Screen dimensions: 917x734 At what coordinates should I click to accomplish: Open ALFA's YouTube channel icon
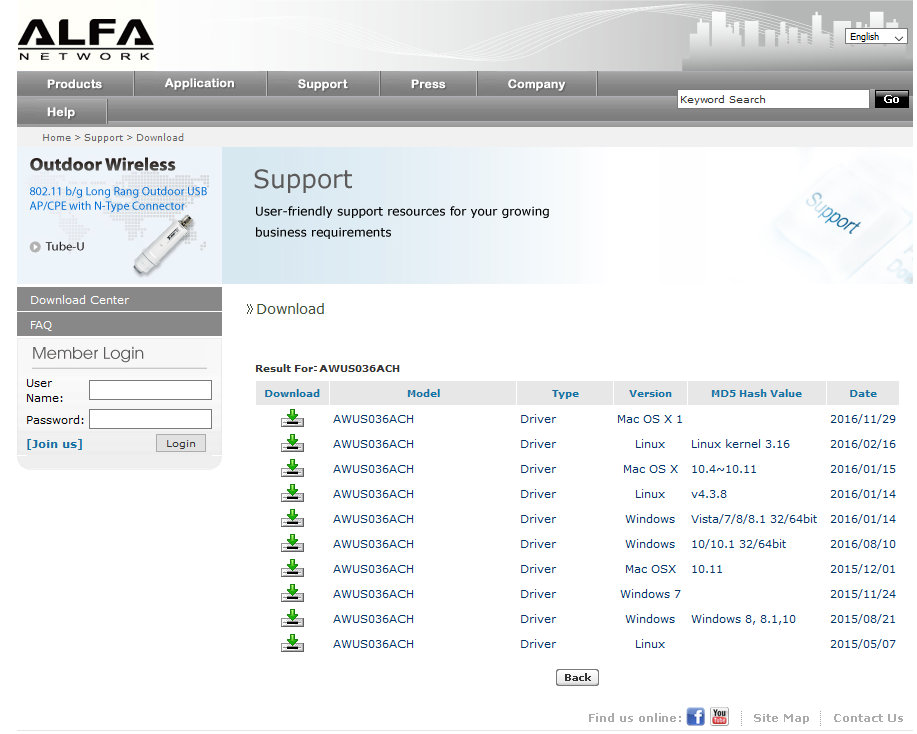(719, 716)
